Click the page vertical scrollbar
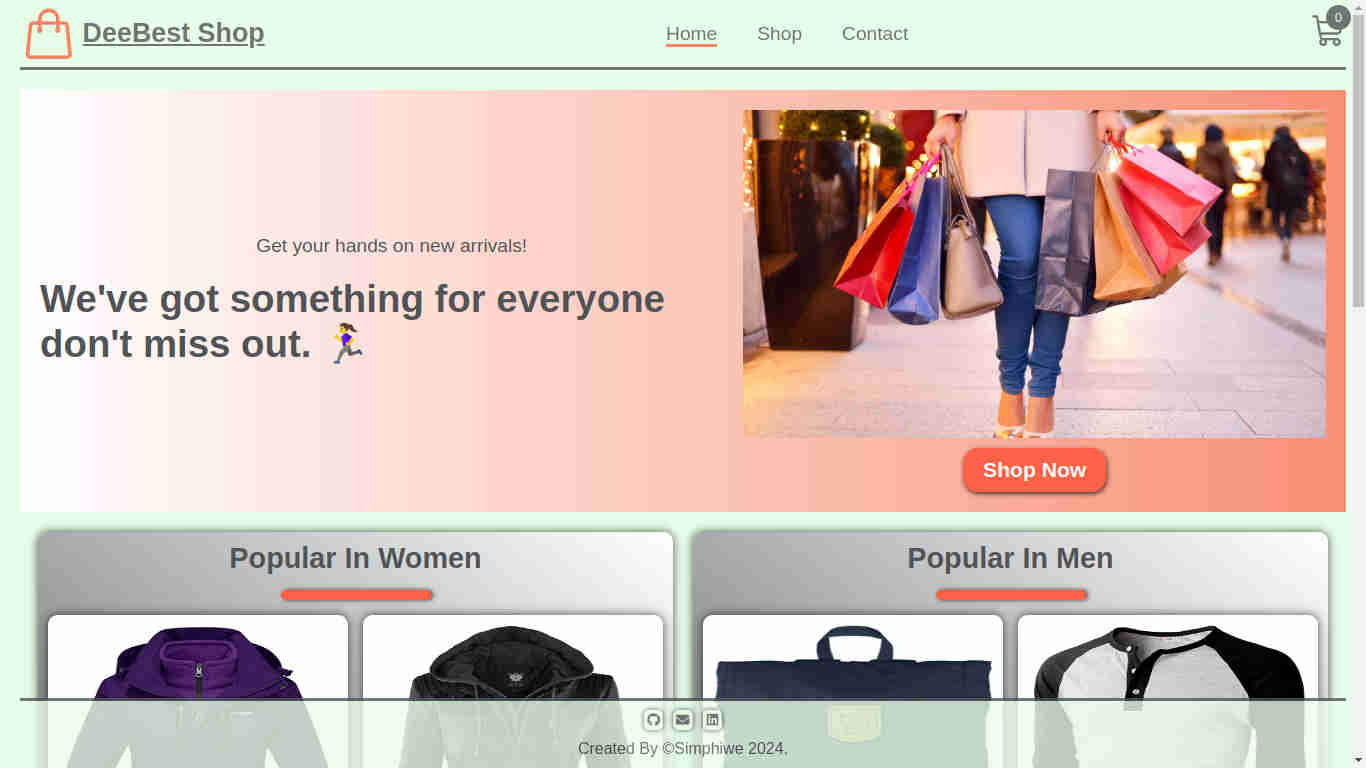This screenshot has width=1366, height=768. (x=1358, y=384)
